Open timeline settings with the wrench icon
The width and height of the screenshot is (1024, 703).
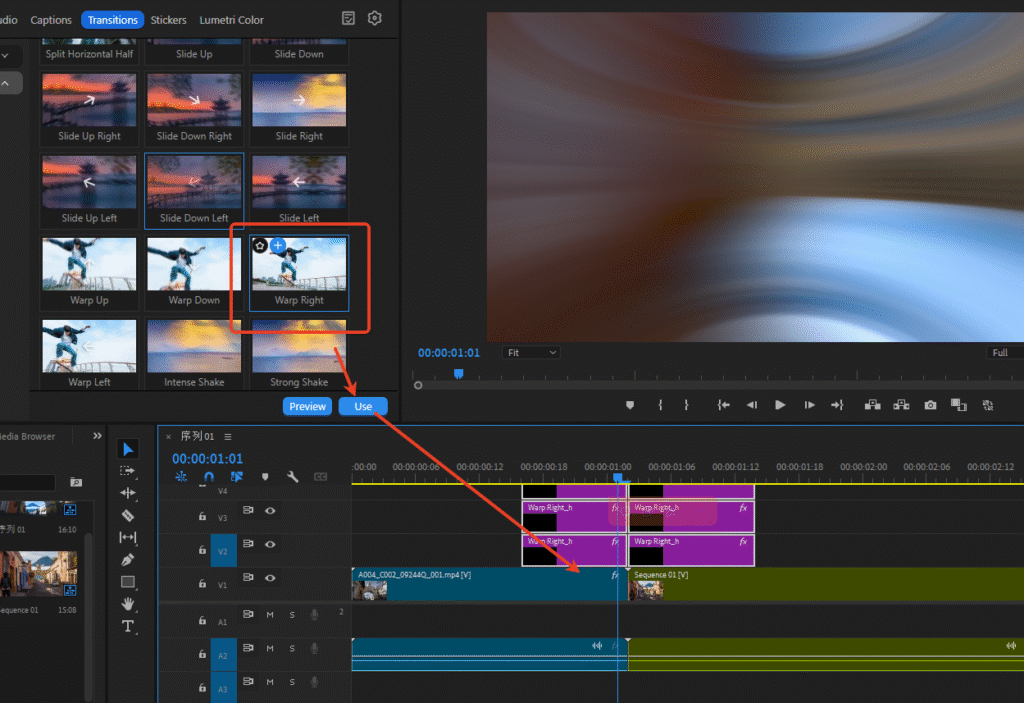pos(292,477)
